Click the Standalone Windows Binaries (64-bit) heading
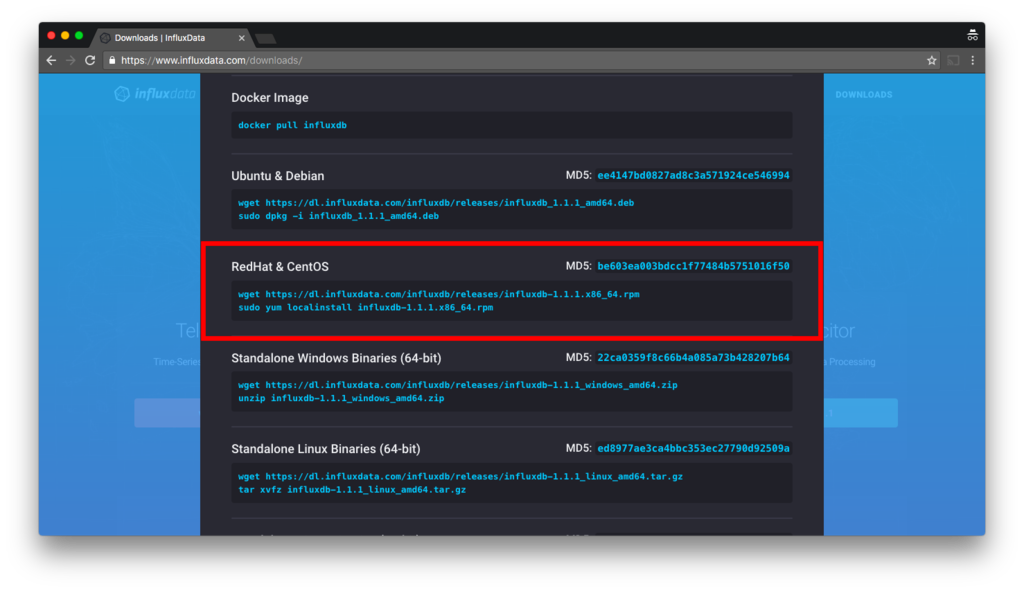The height and width of the screenshot is (591, 1024). click(x=336, y=358)
